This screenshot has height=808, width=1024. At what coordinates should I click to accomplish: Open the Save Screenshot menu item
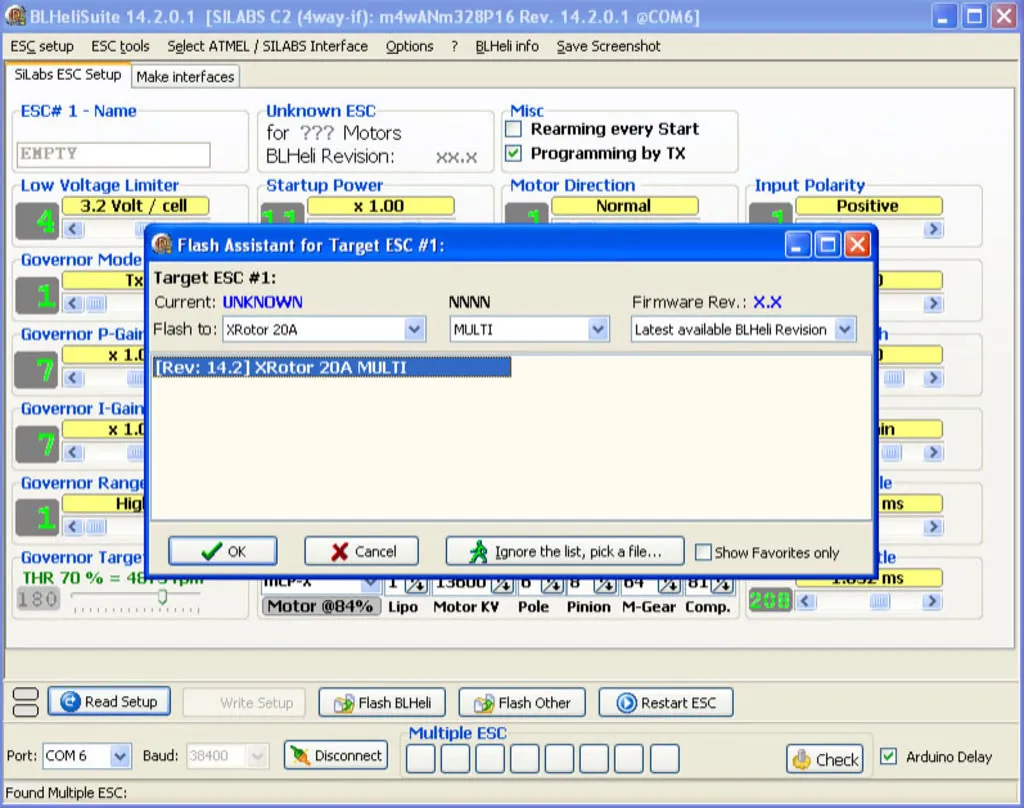[x=608, y=46]
